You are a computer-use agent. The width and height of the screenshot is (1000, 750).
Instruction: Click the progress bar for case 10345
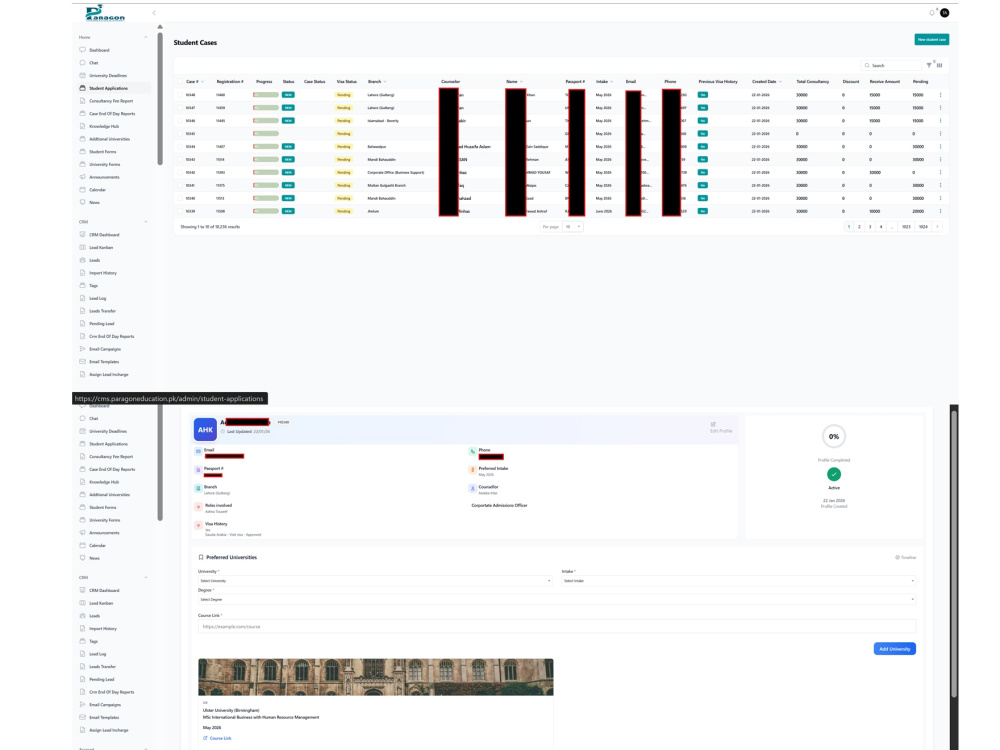(266, 134)
